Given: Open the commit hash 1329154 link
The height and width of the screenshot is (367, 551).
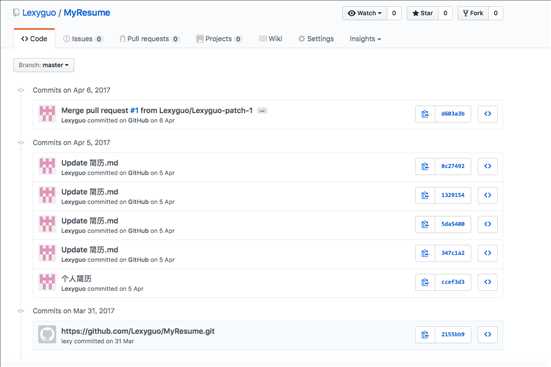Looking at the screenshot, I should click(x=453, y=195).
